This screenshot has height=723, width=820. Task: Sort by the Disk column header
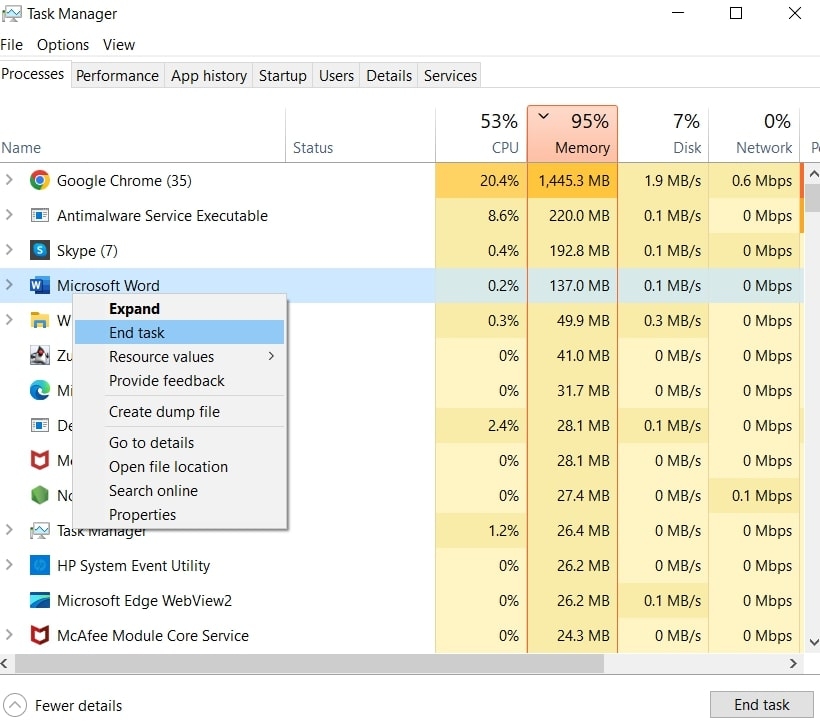(x=663, y=134)
